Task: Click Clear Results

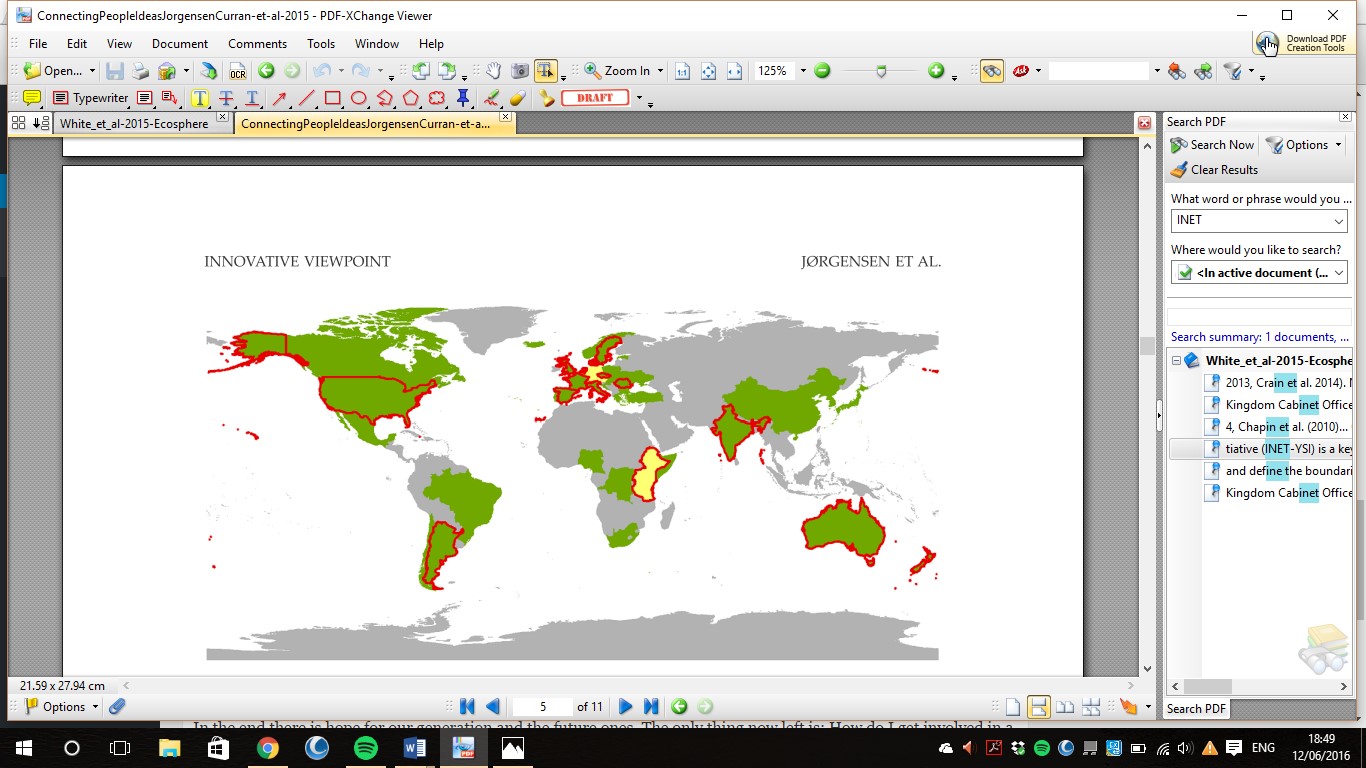Action: (1214, 170)
